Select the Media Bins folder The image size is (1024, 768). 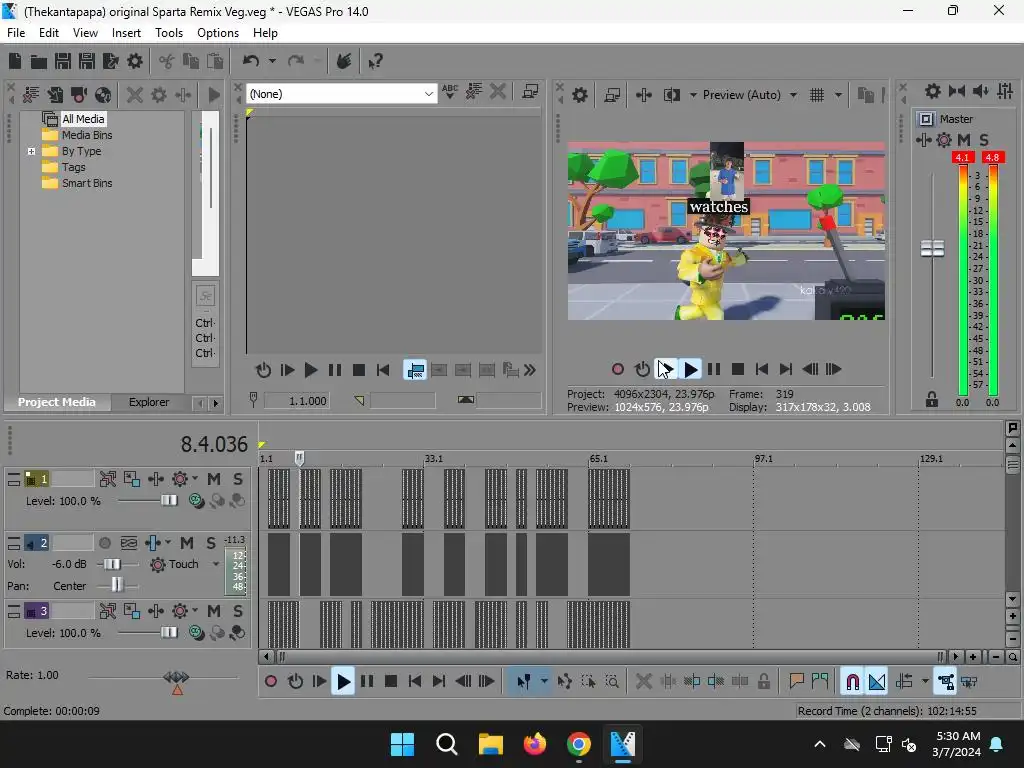pos(86,135)
